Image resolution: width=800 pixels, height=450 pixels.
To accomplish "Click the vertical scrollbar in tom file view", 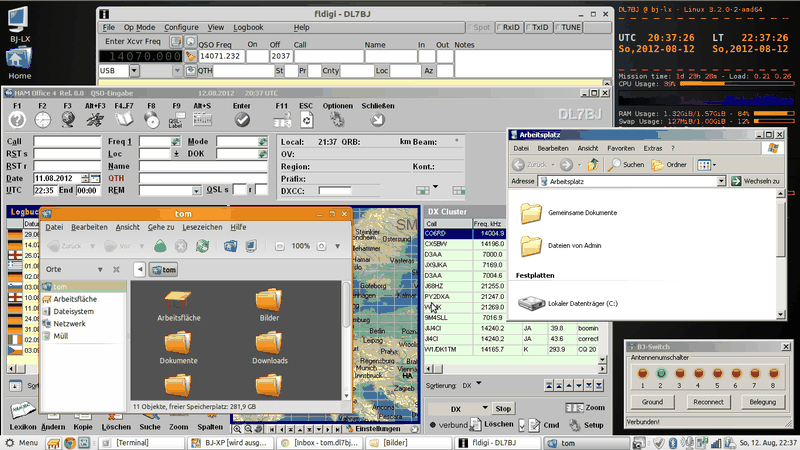I will coord(346,340).
